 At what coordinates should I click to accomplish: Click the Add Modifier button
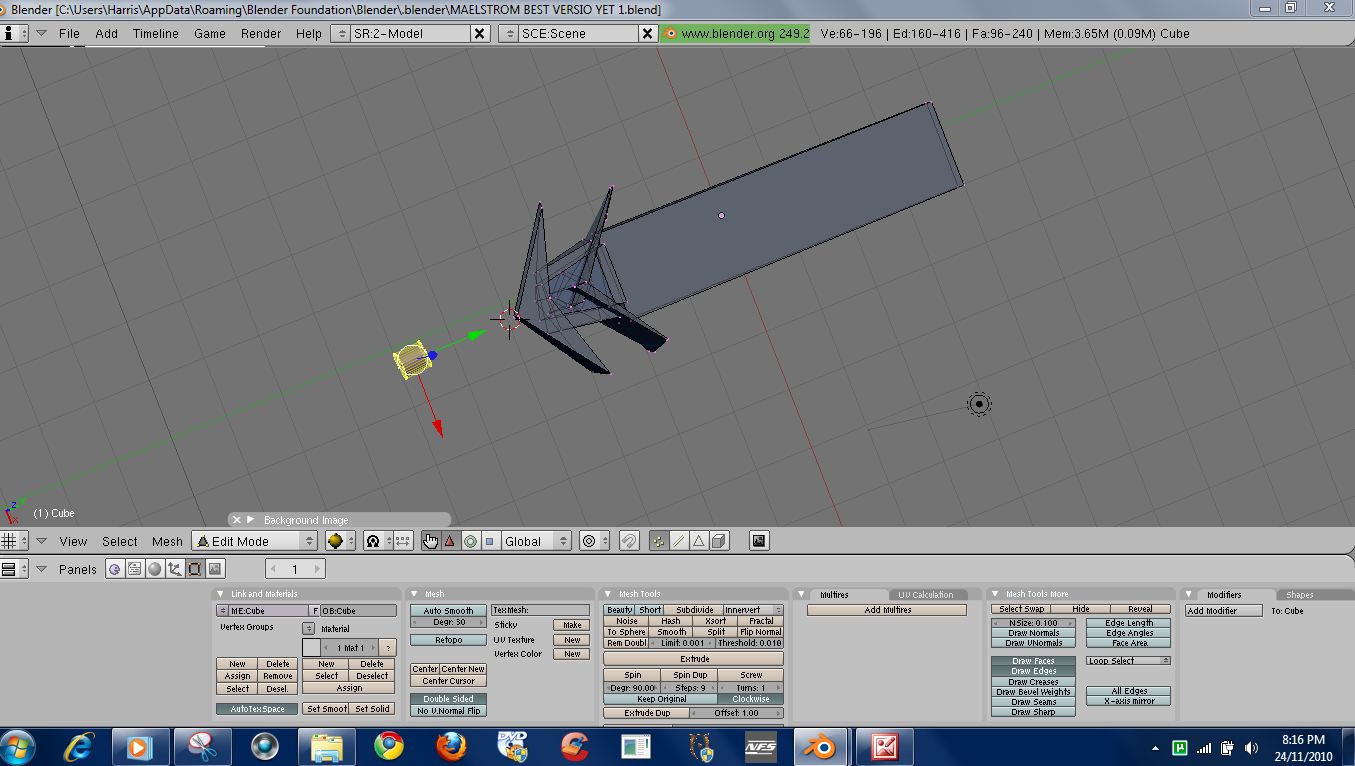(x=1223, y=611)
